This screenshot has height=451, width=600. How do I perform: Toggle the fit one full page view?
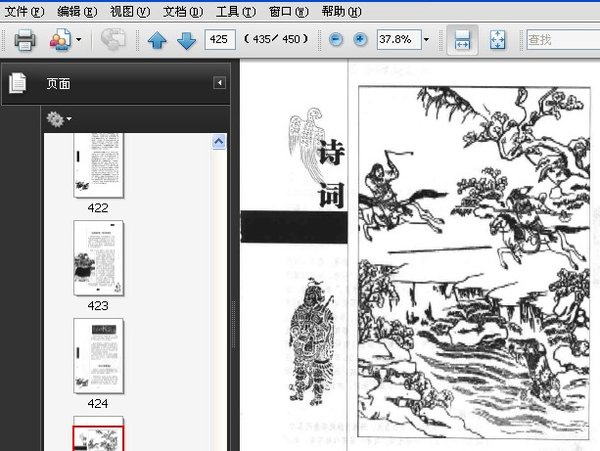coord(498,41)
